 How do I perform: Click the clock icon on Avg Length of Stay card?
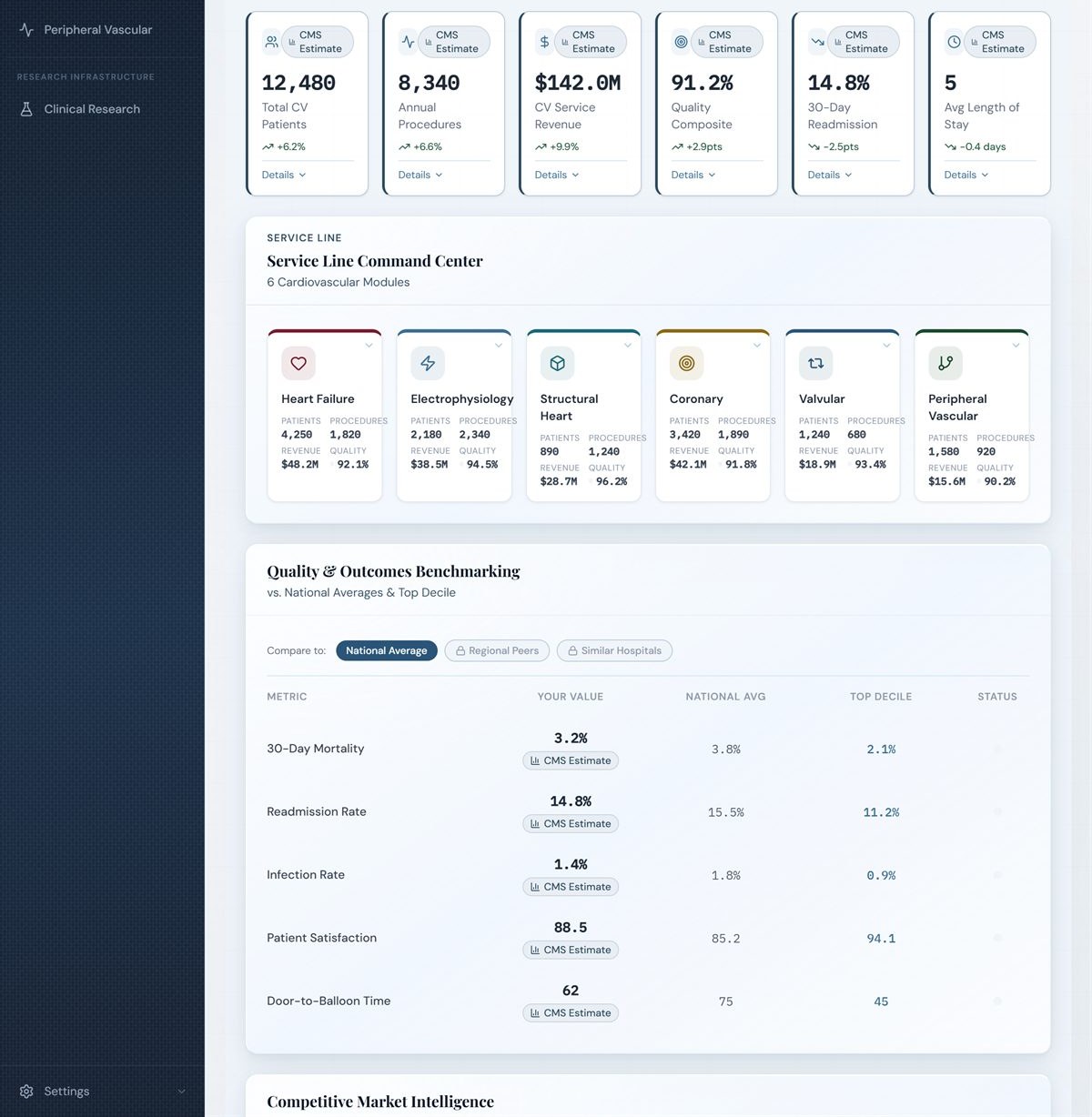pyautogui.click(x=954, y=42)
